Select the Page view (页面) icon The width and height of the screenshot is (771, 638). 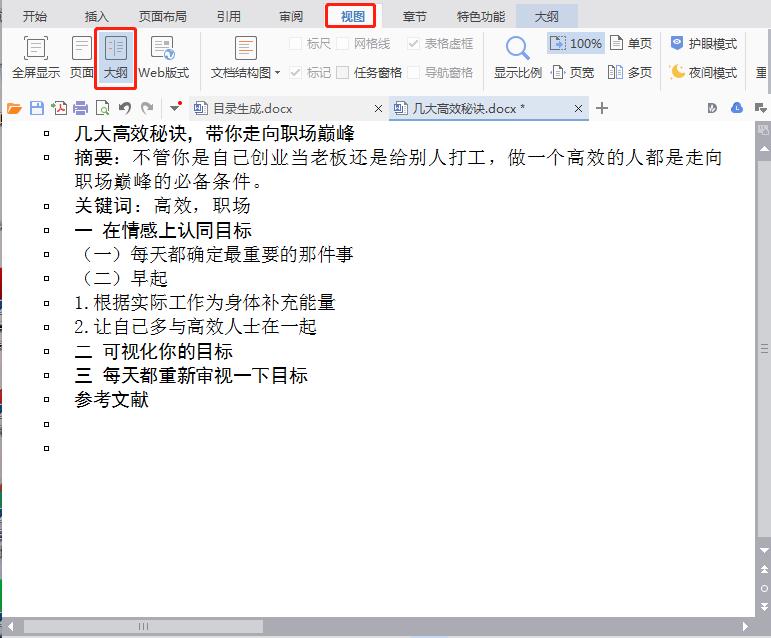(x=82, y=57)
